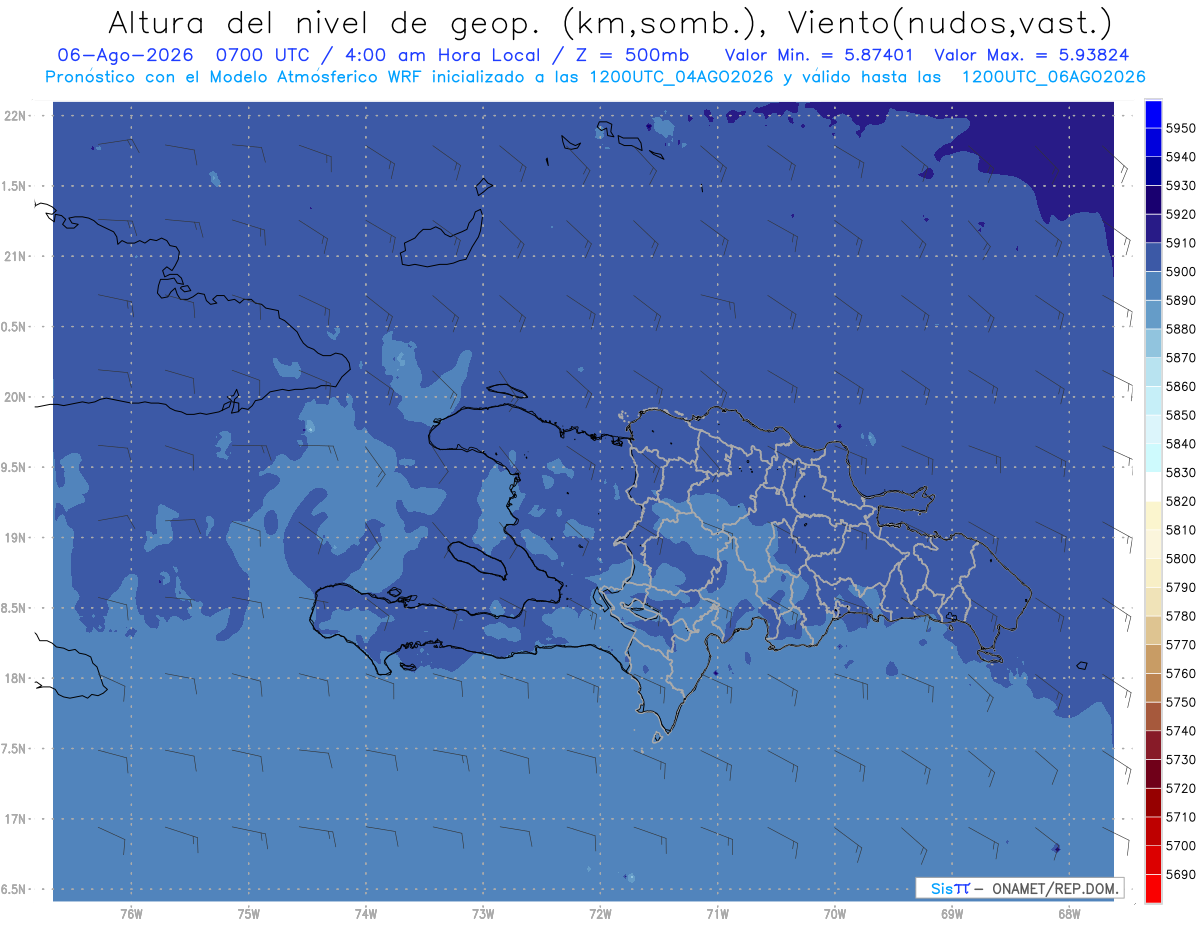Click the longitude label '71W'
1200x927 pixels.
717,914
